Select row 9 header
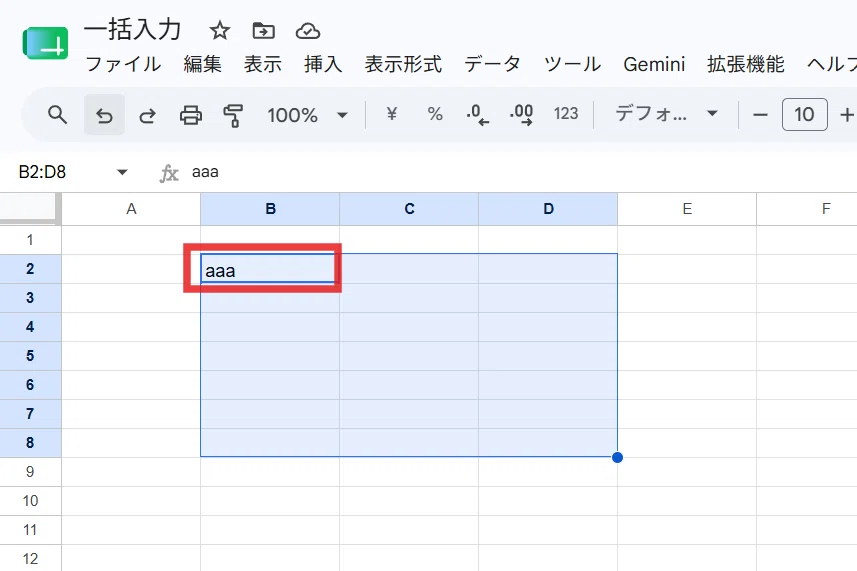The image size is (857, 571). (x=30, y=472)
